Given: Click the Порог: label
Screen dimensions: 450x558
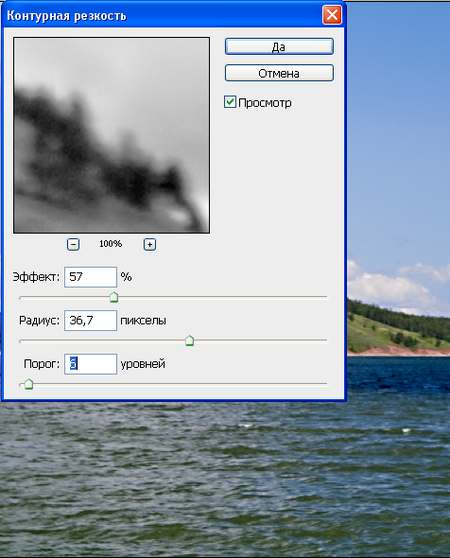Looking at the screenshot, I should click(42, 364).
